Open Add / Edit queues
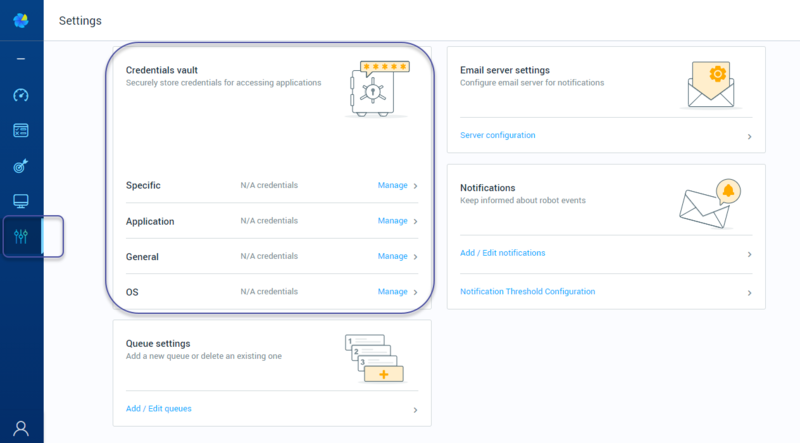The width and height of the screenshot is (800, 443). [x=159, y=409]
